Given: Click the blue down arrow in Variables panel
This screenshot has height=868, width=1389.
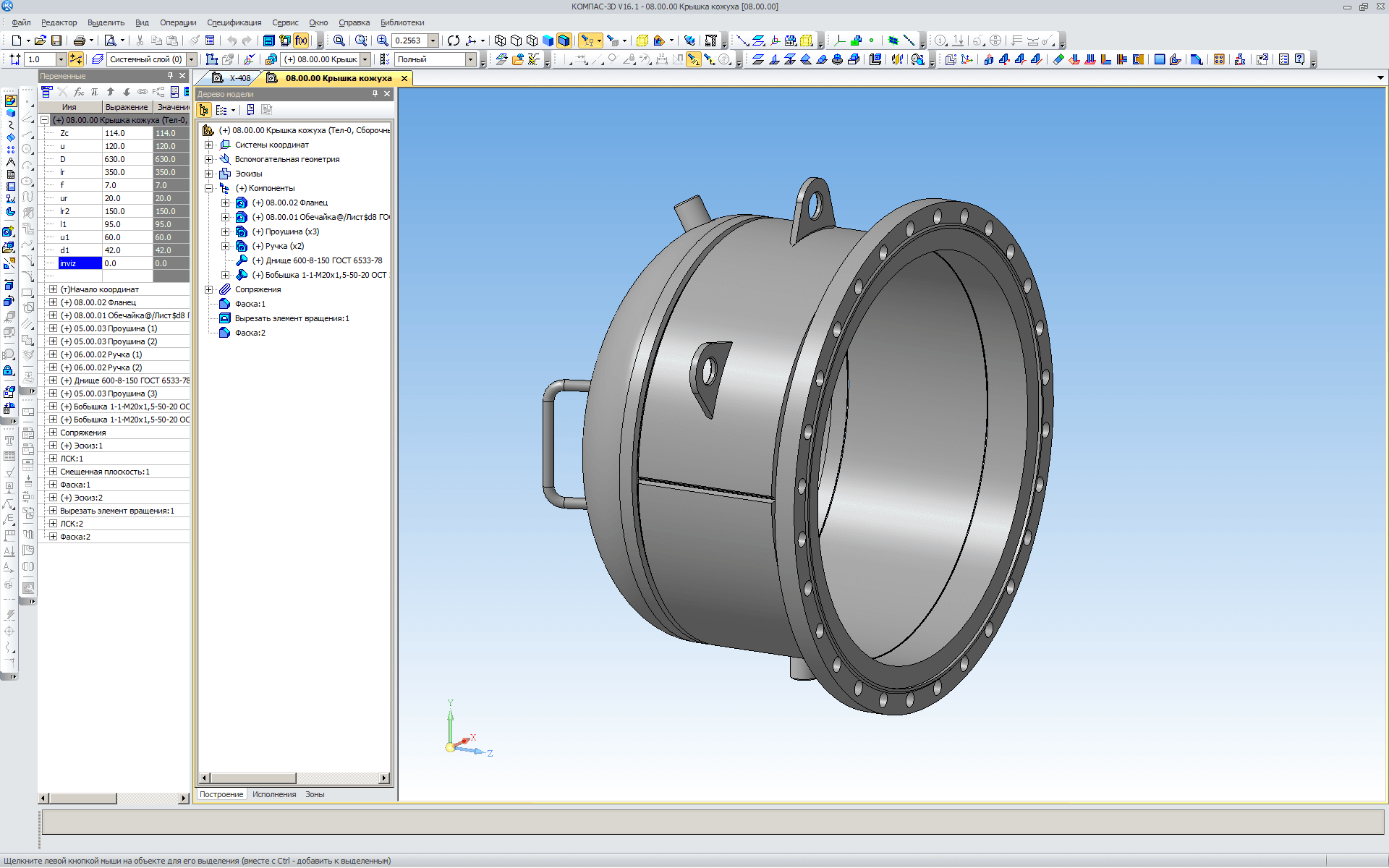Looking at the screenshot, I should (126, 92).
